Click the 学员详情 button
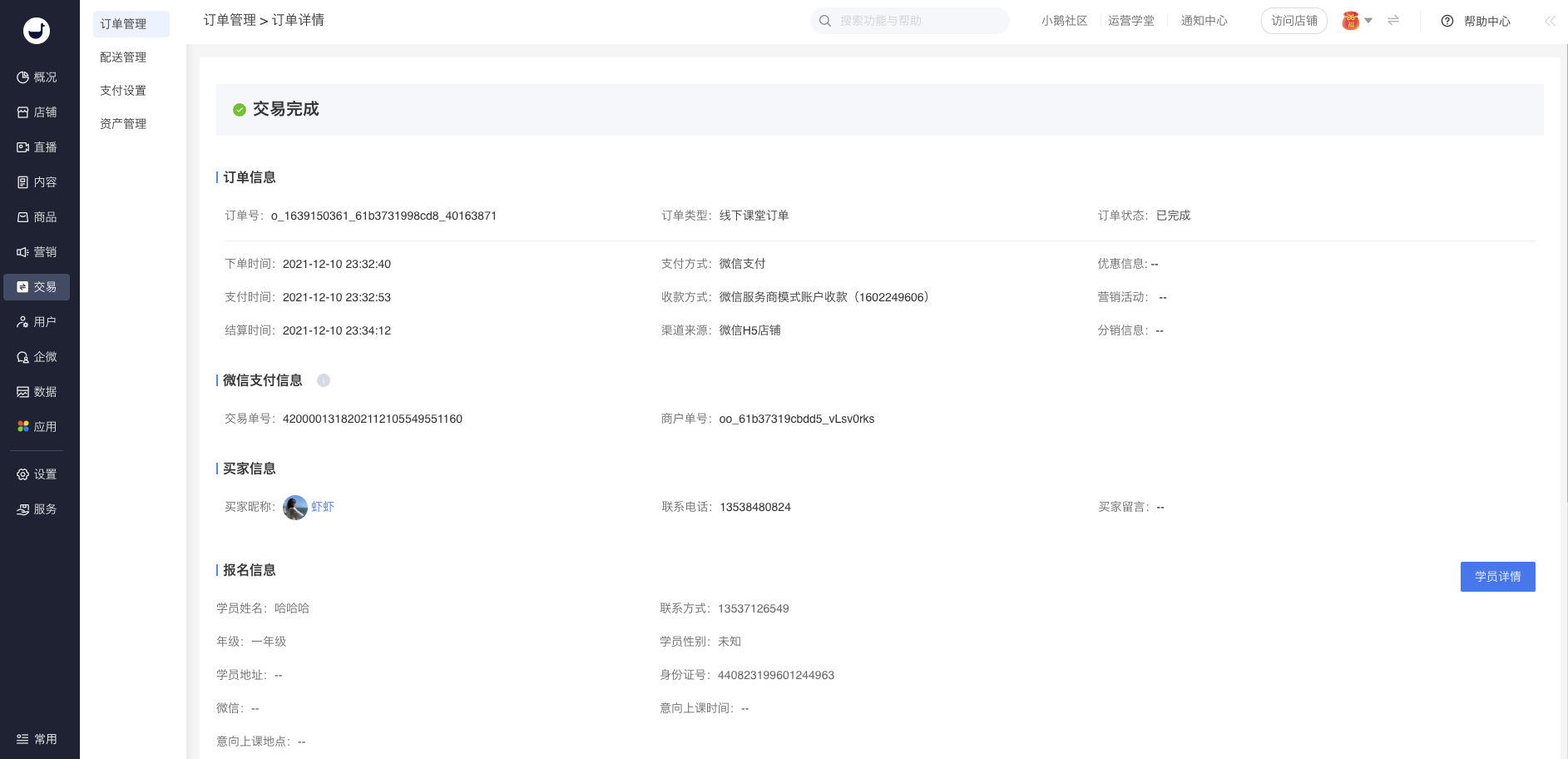This screenshot has height=759, width=1568. [x=1497, y=577]
